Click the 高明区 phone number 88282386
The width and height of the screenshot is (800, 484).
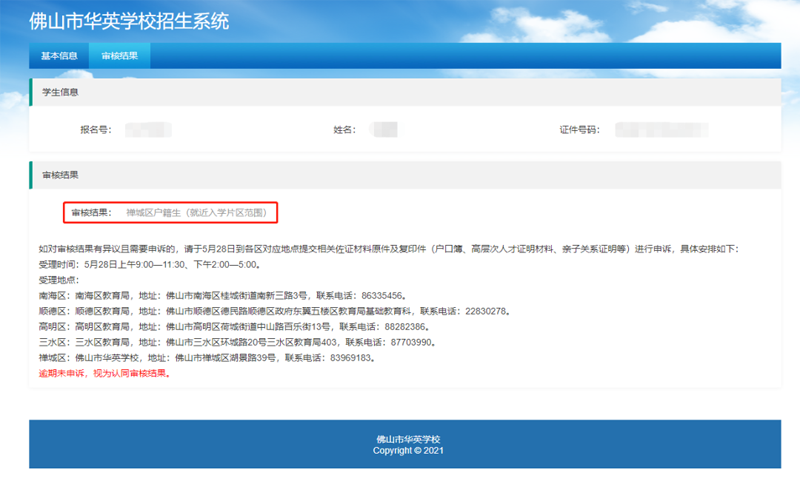point(406,327)
